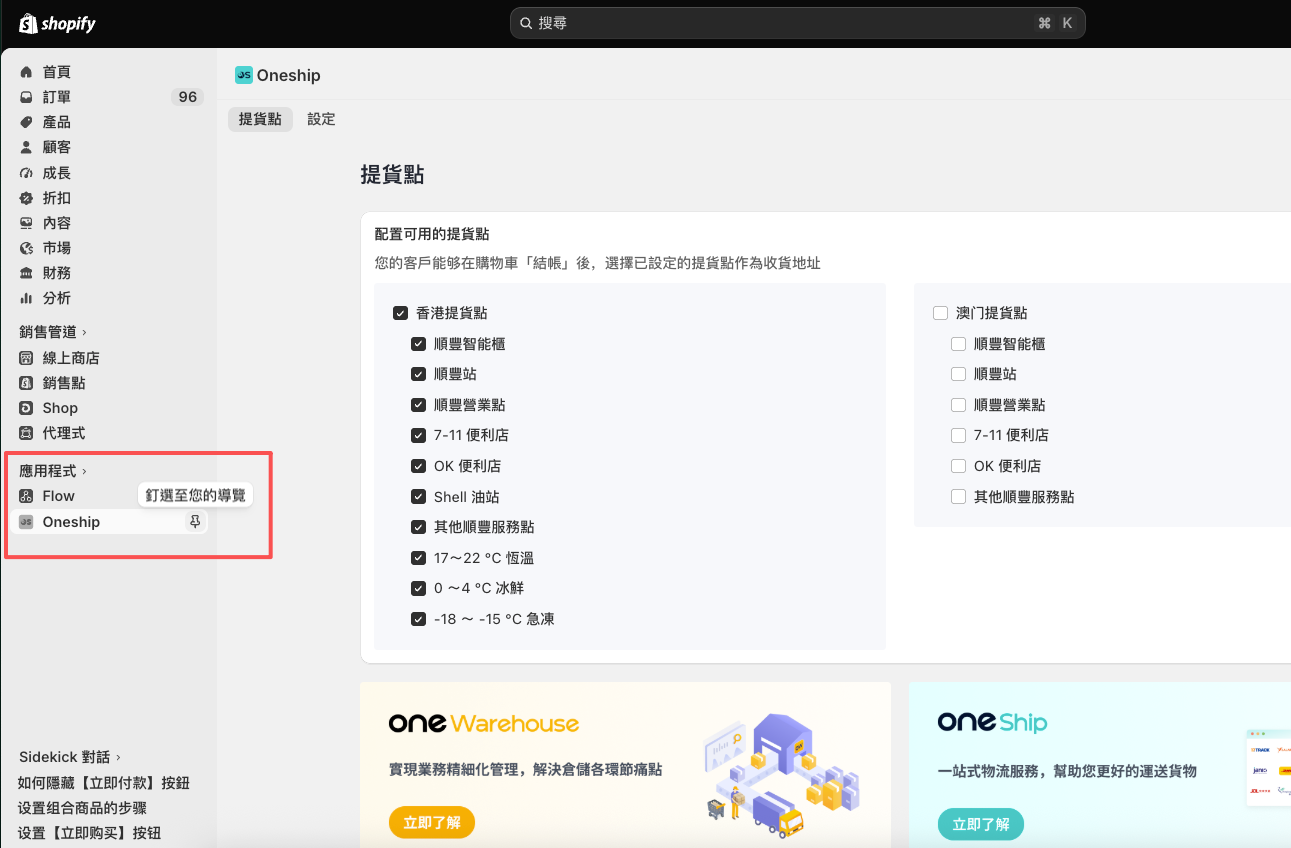
Task: Click the Shop channel icon
Action: [x=26, y=408]
